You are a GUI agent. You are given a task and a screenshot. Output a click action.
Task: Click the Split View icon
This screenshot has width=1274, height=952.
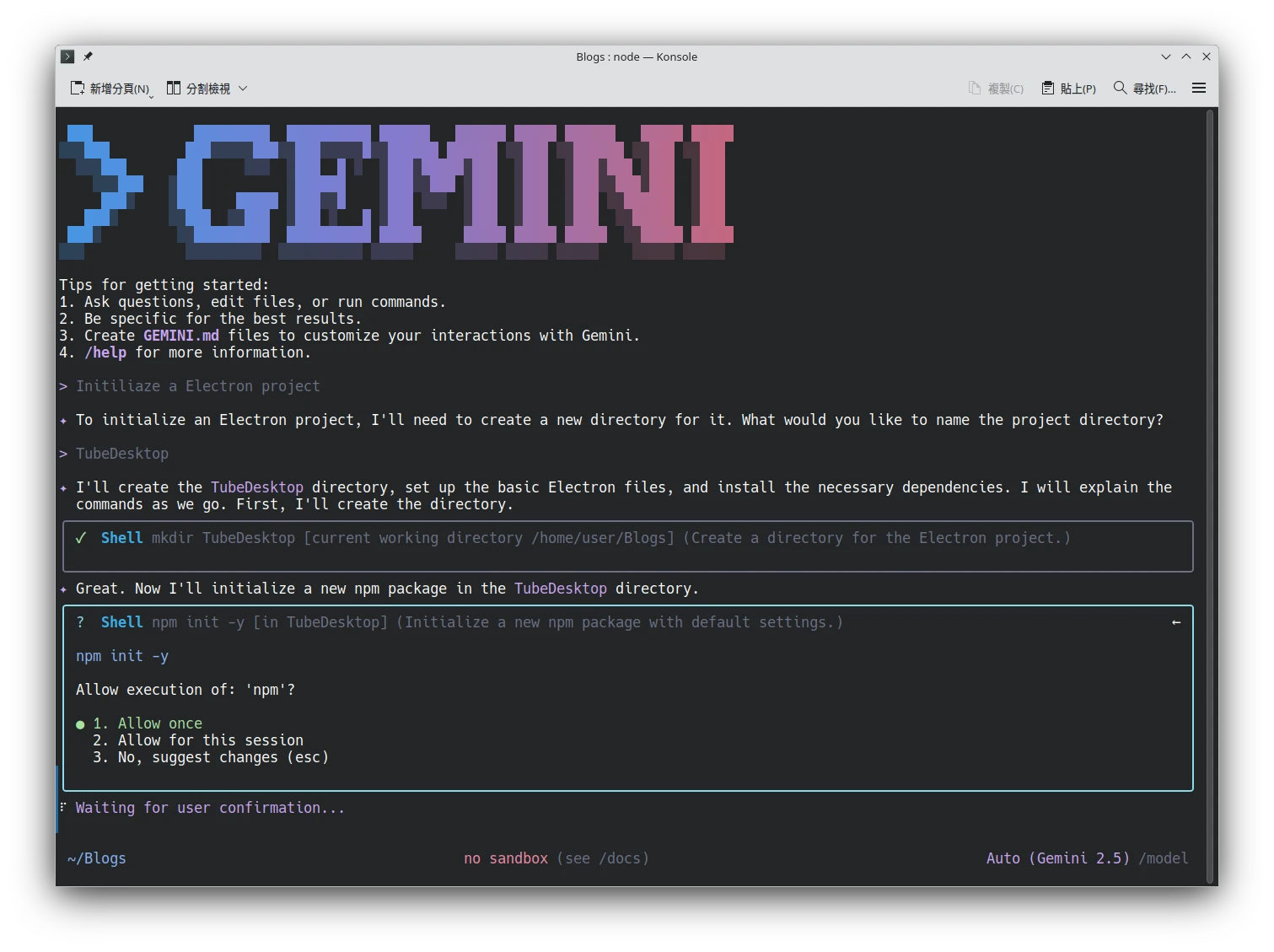174,89
